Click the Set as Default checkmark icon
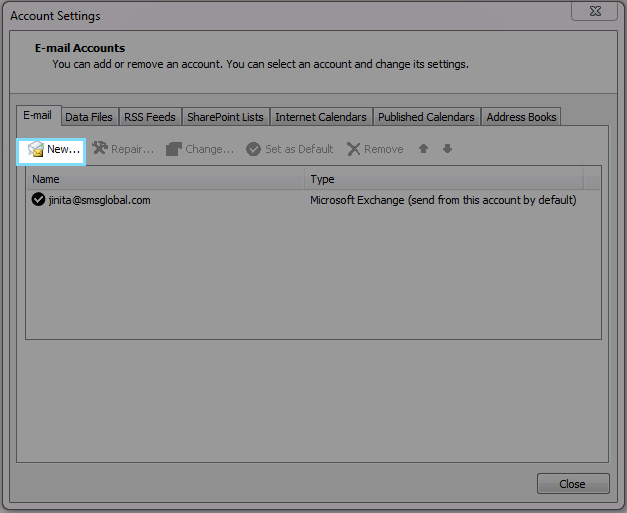Screen dimensions: 627x513 click(254, 149)
